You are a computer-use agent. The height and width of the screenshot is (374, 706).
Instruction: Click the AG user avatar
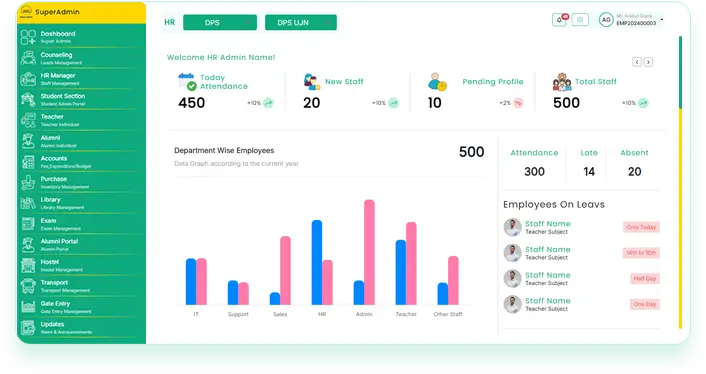tap(606, 20)
